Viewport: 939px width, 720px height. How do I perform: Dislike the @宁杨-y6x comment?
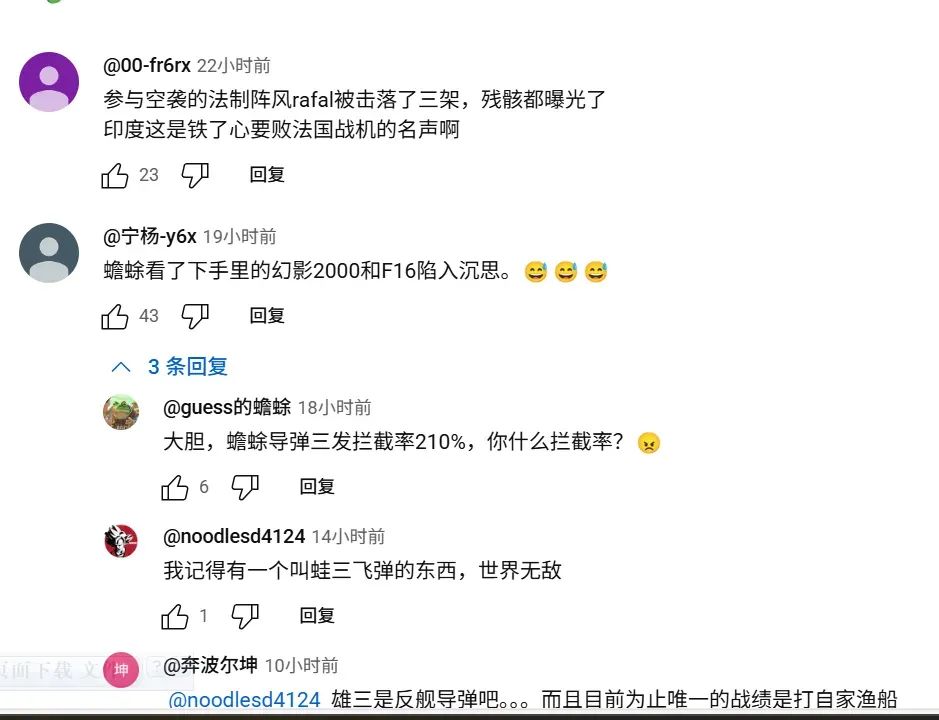point(195,316)
